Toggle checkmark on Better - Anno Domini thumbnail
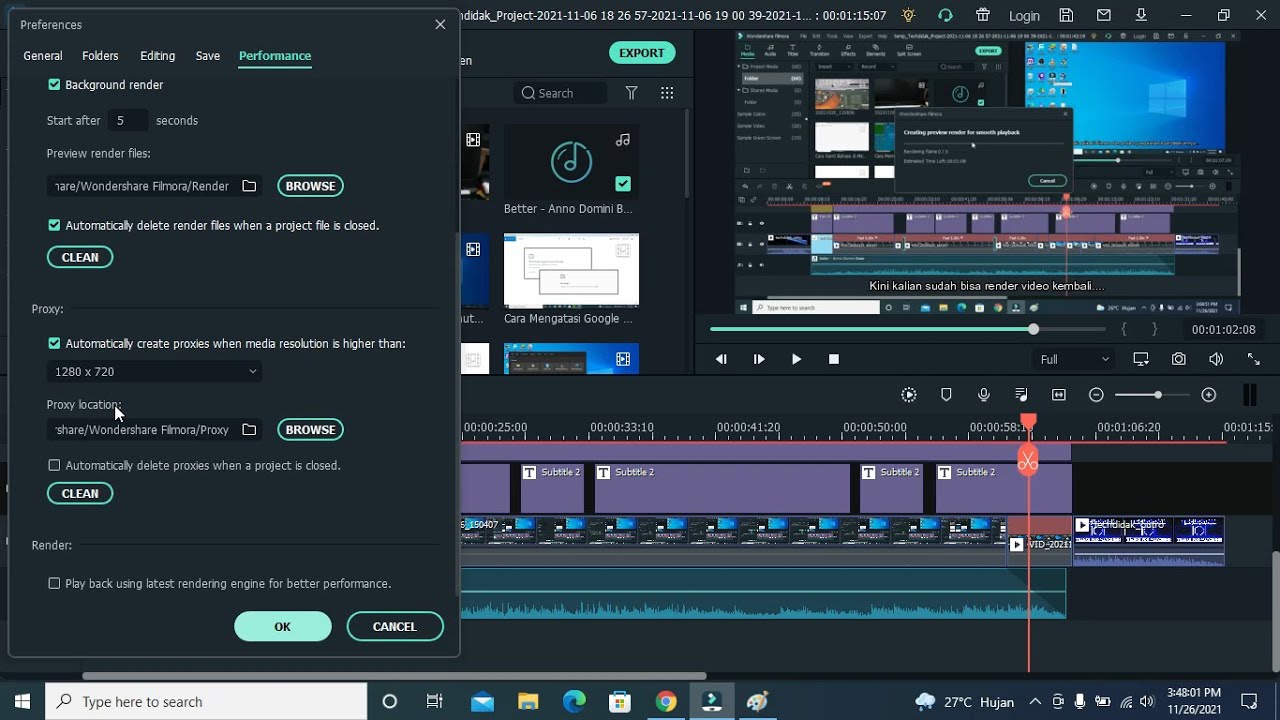 click(623, 184)
